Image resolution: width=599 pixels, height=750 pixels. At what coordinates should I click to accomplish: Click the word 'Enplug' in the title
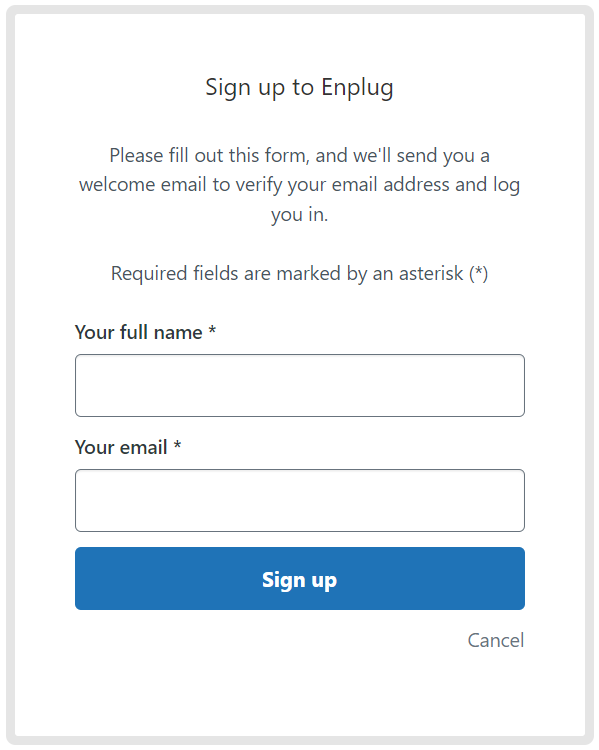click(x=357, y=89)
